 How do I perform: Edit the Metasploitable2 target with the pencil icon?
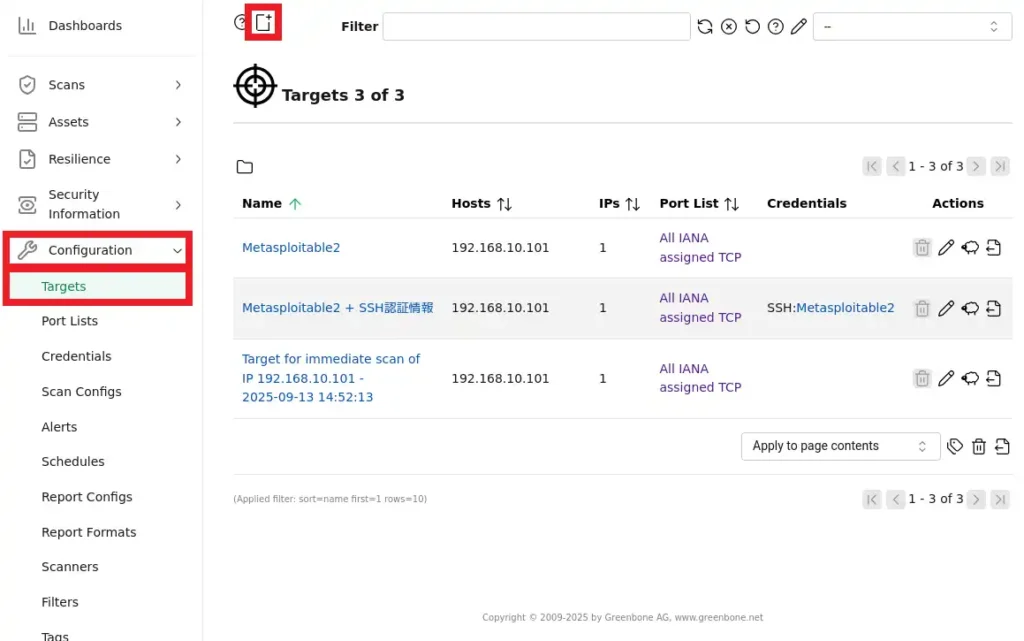tap(946, 248)
